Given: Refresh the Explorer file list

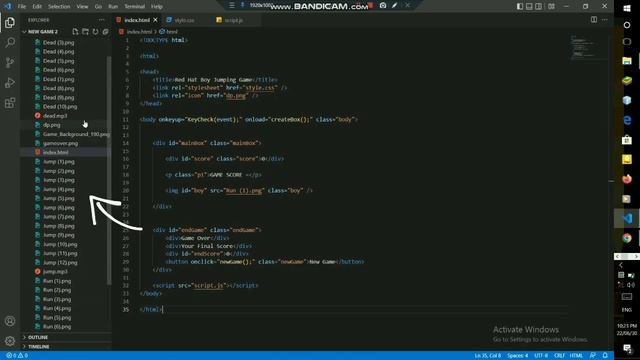Looking at the screenshot, I should (x=96, y=31).
